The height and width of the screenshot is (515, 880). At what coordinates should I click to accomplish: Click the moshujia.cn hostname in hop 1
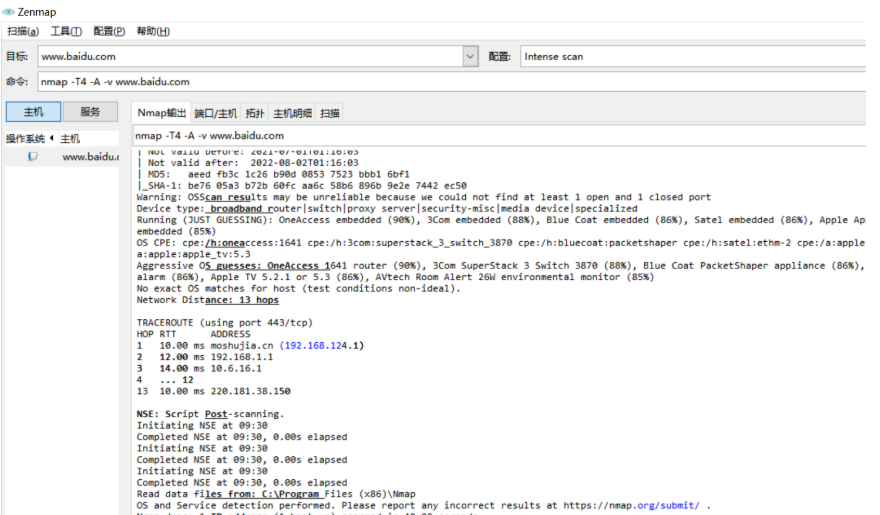coord(242,346)
